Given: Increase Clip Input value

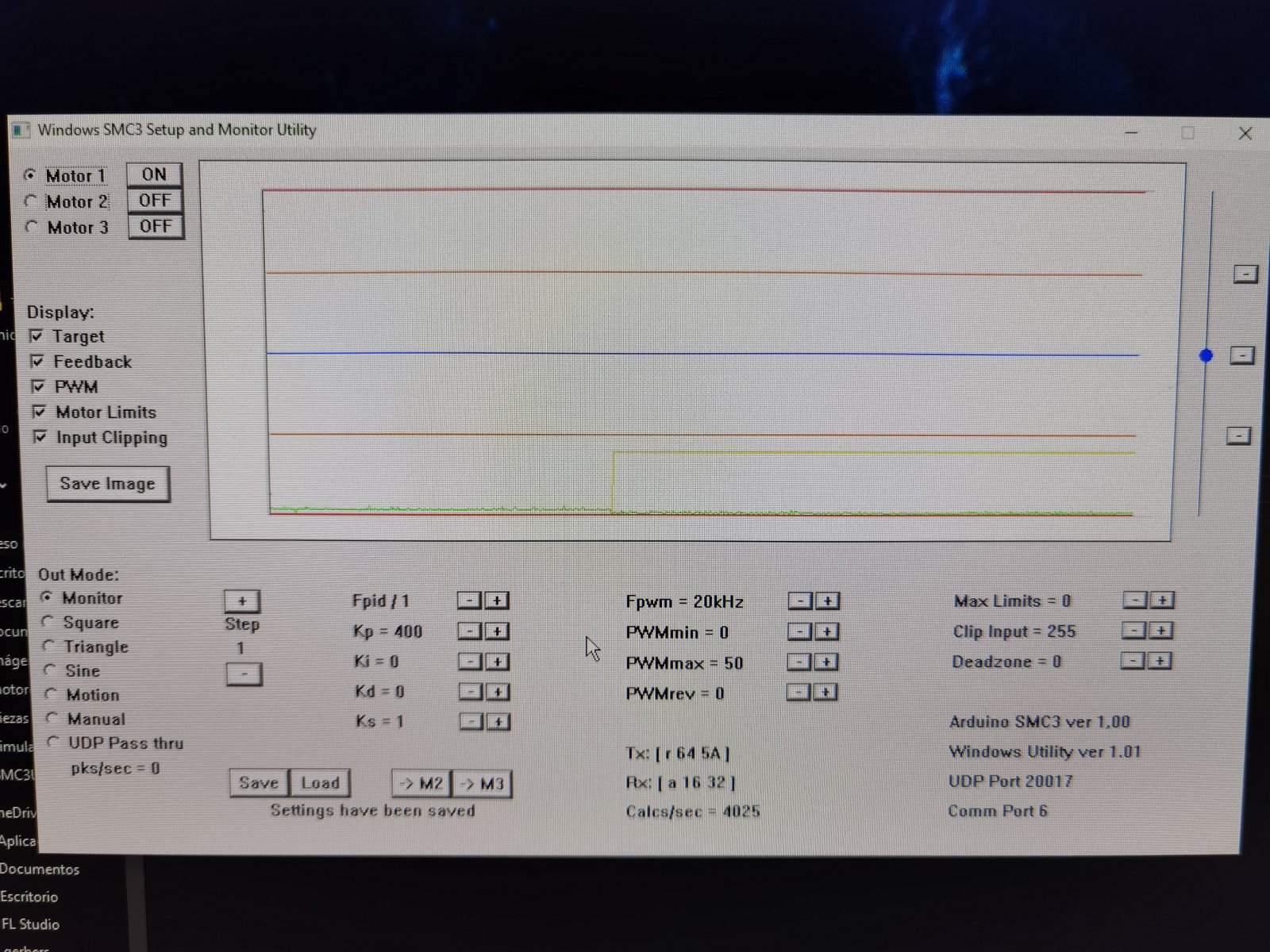Looking at the screenshot, I should tap(1160, 631).
